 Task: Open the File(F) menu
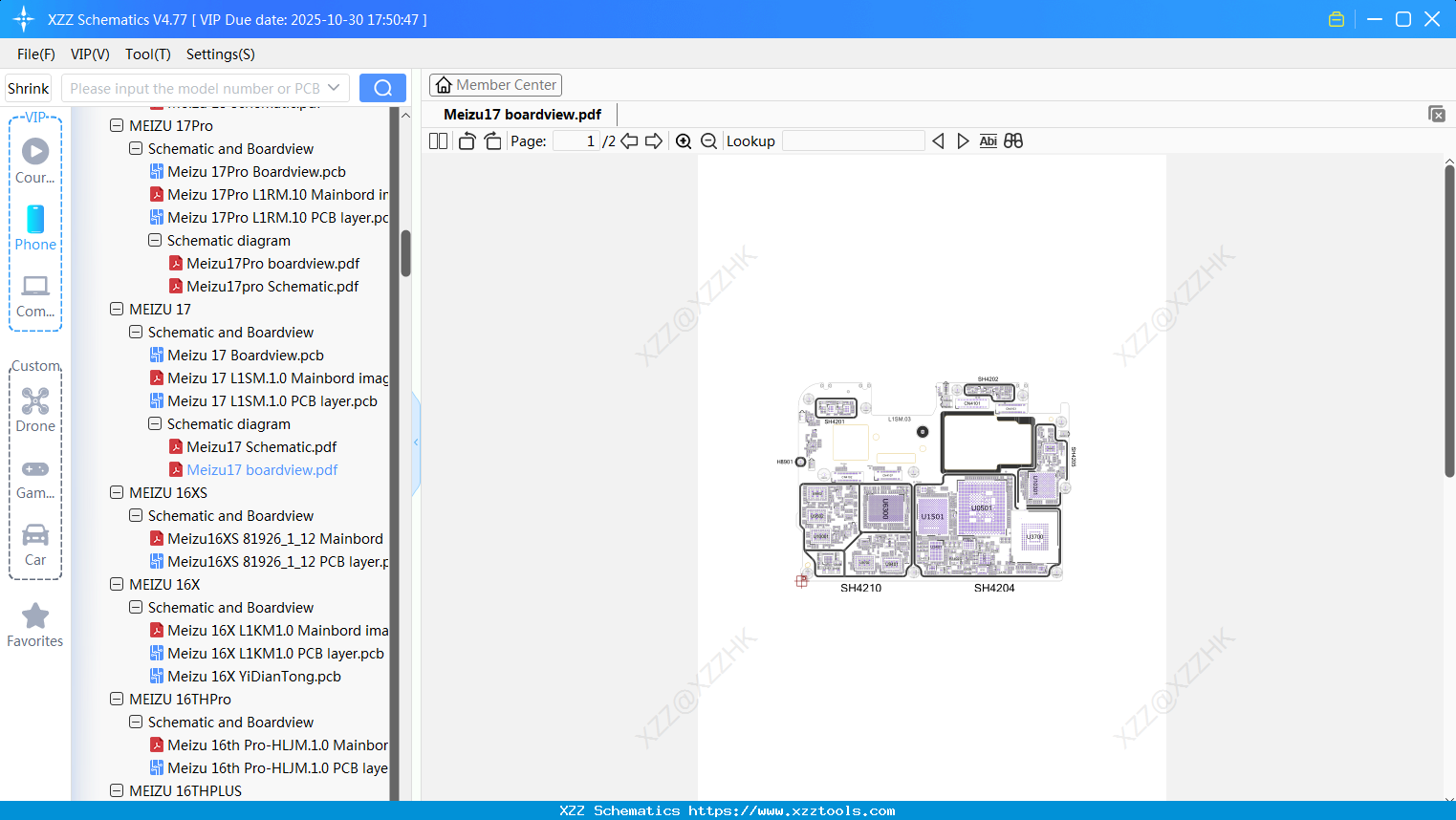coord(36,54)
